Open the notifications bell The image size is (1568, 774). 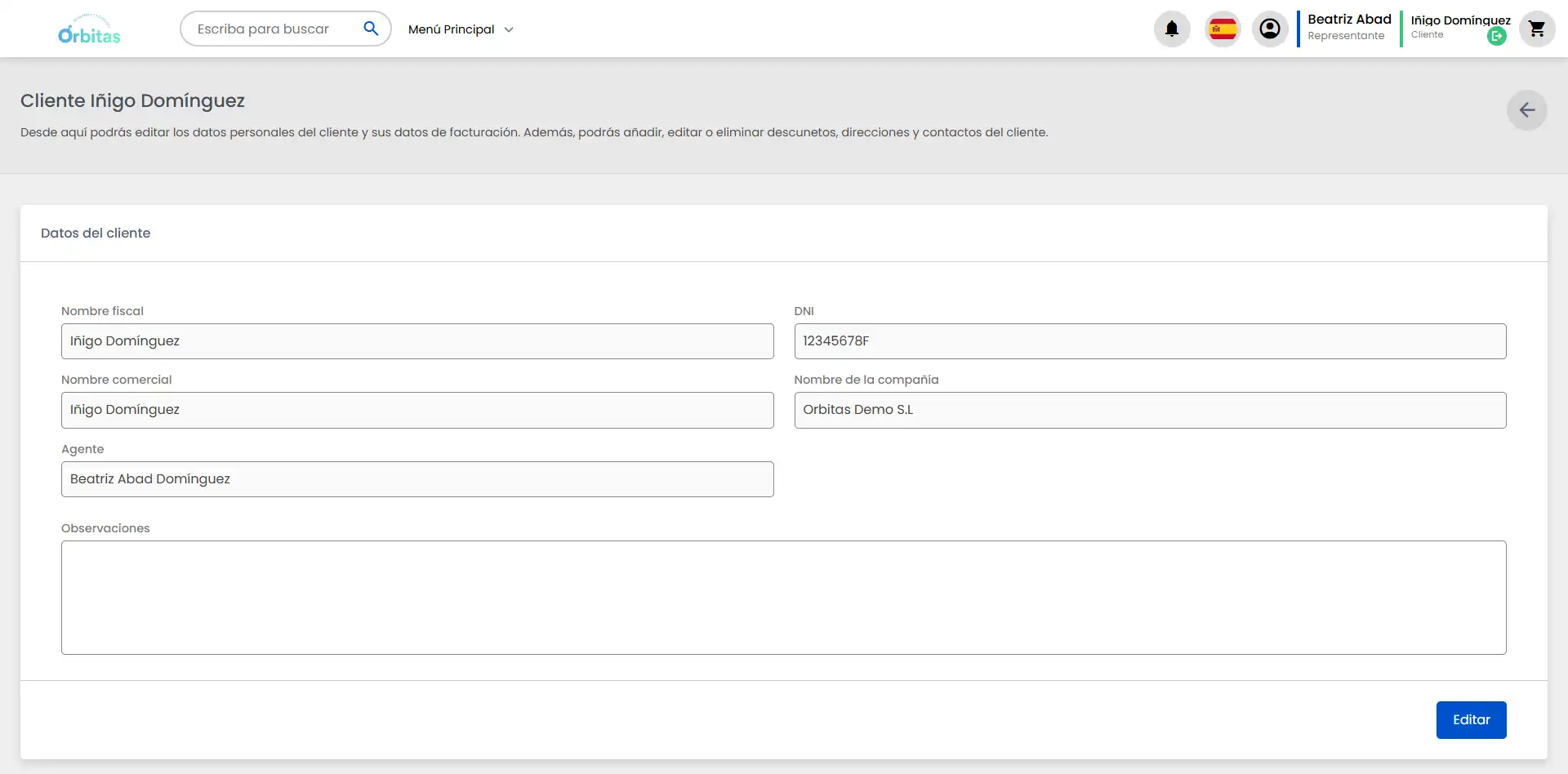pos(1171,29)
